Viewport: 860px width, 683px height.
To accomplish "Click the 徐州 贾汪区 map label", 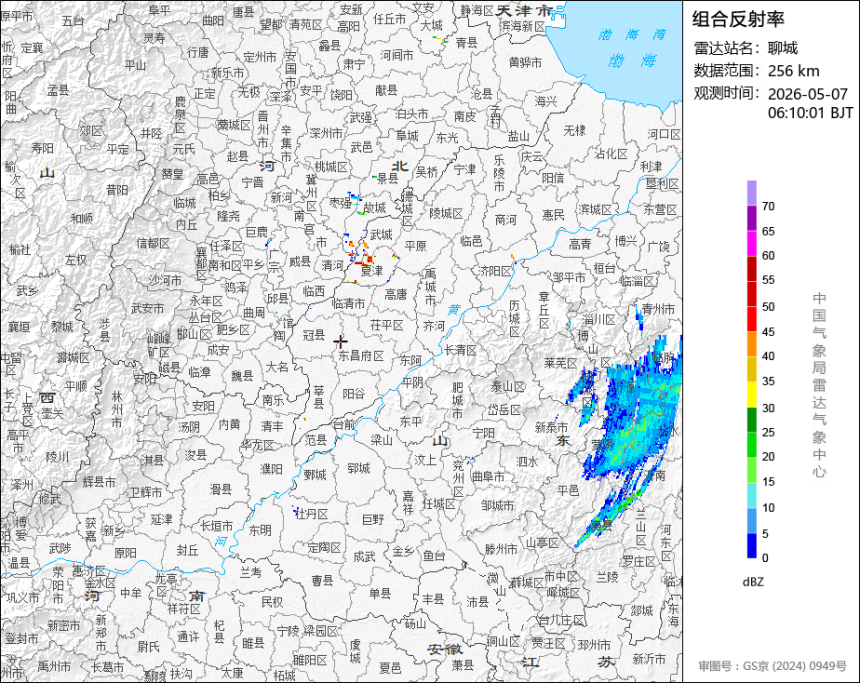I will [548, 642].
